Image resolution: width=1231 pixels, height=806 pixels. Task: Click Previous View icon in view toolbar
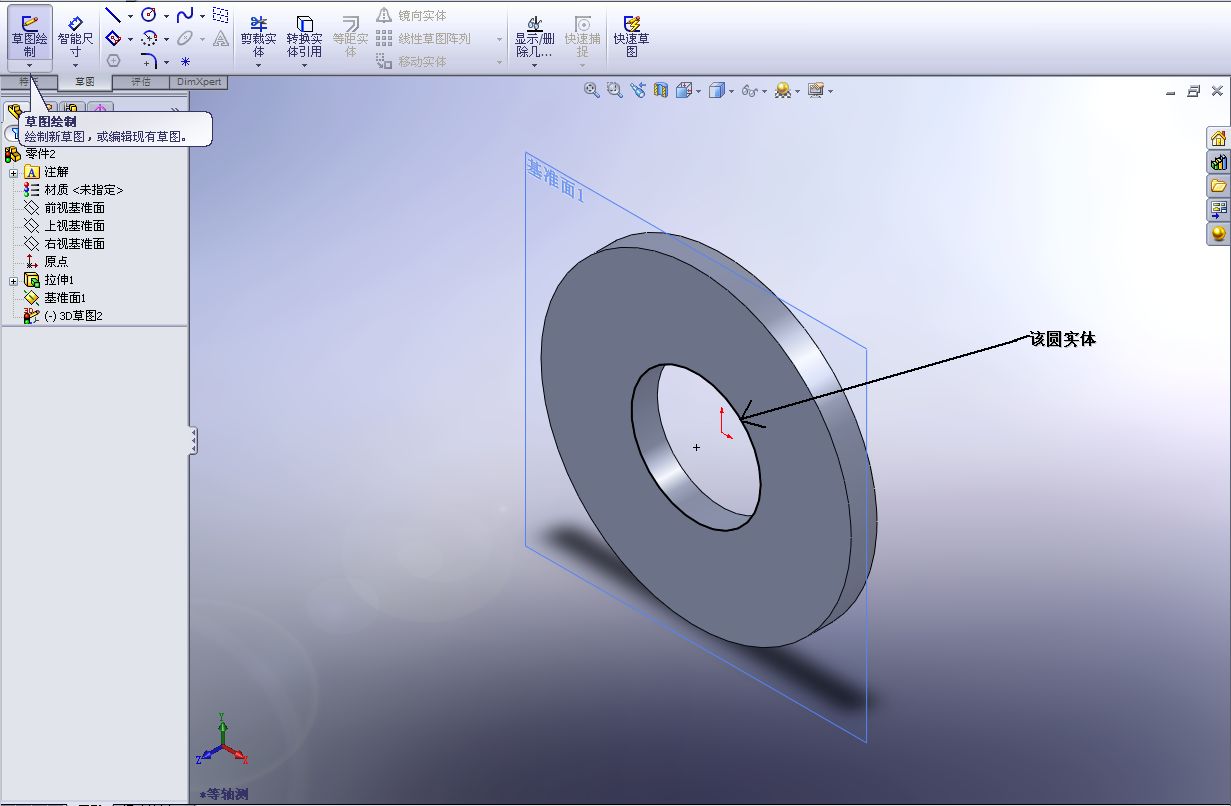pos(637,90)
